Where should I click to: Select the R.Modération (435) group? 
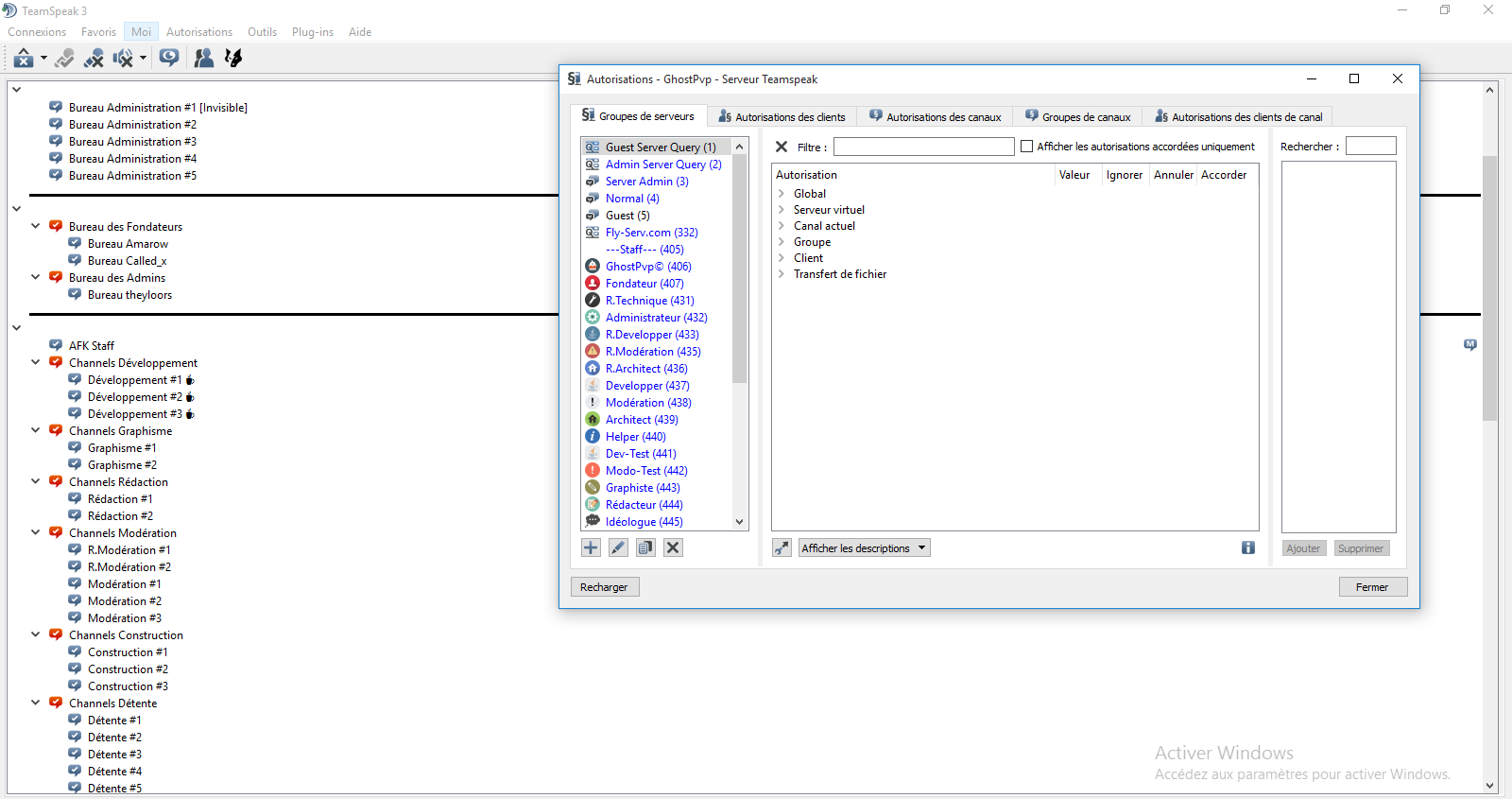pyautogui.click(x=653, y=352)
